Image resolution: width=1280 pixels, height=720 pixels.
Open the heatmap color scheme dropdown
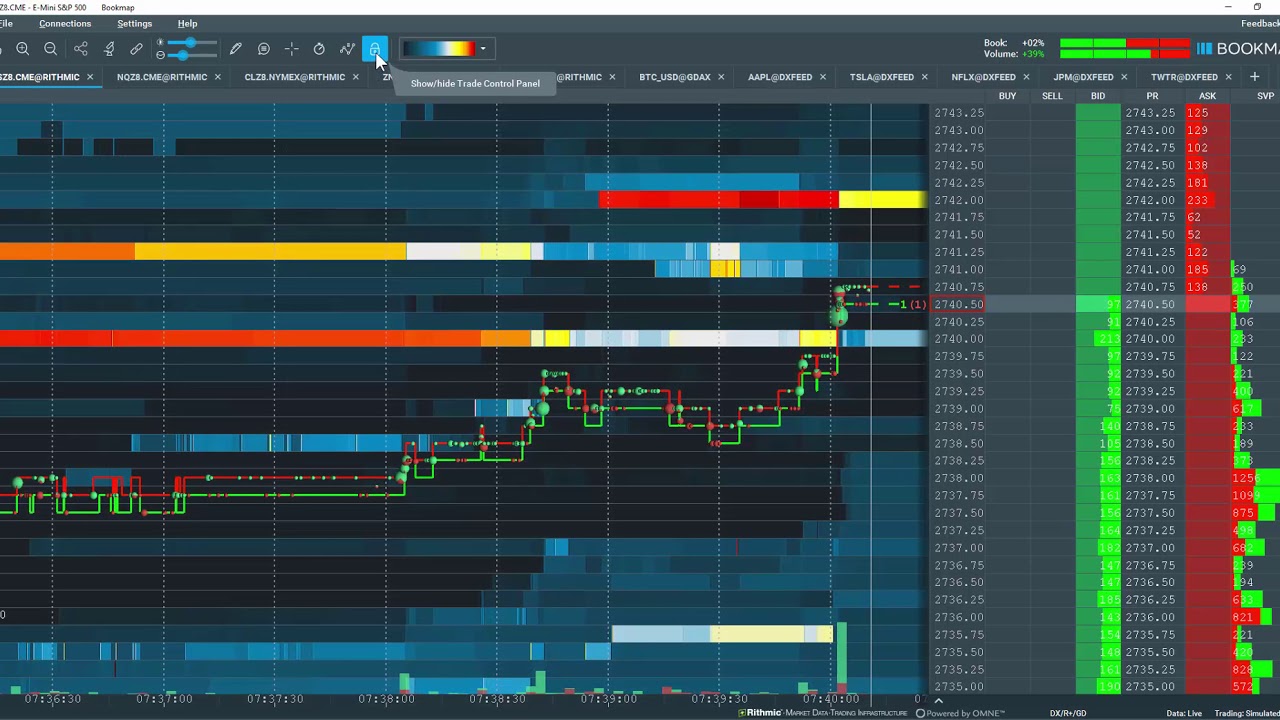pyautogui.click(x=483, y=49)
